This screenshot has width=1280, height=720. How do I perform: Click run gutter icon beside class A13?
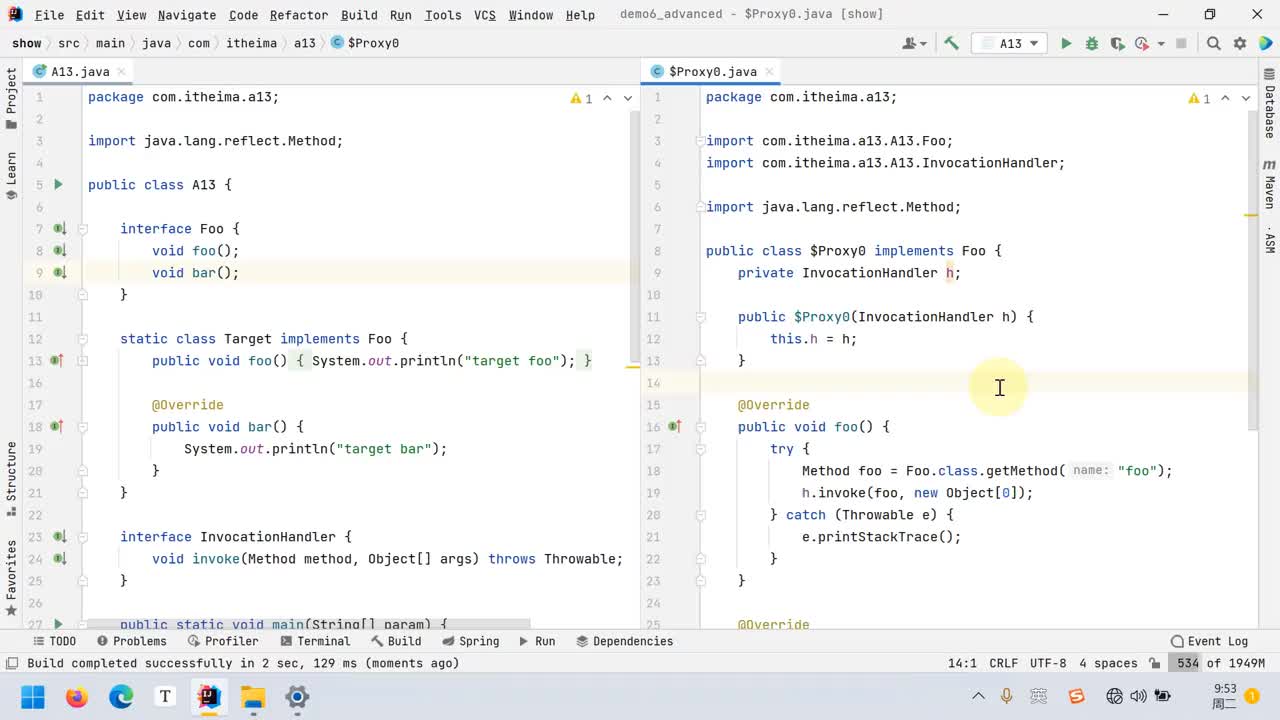point(58,185)
